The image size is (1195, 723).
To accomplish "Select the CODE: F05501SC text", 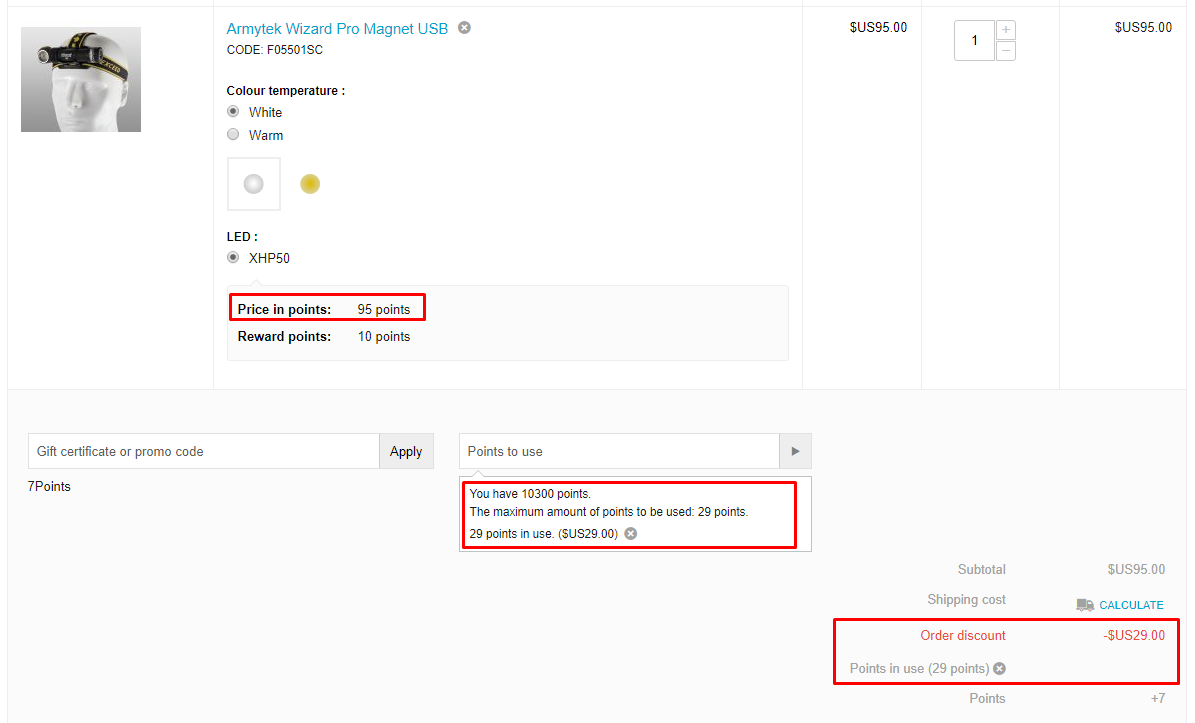I will (274, 50).
